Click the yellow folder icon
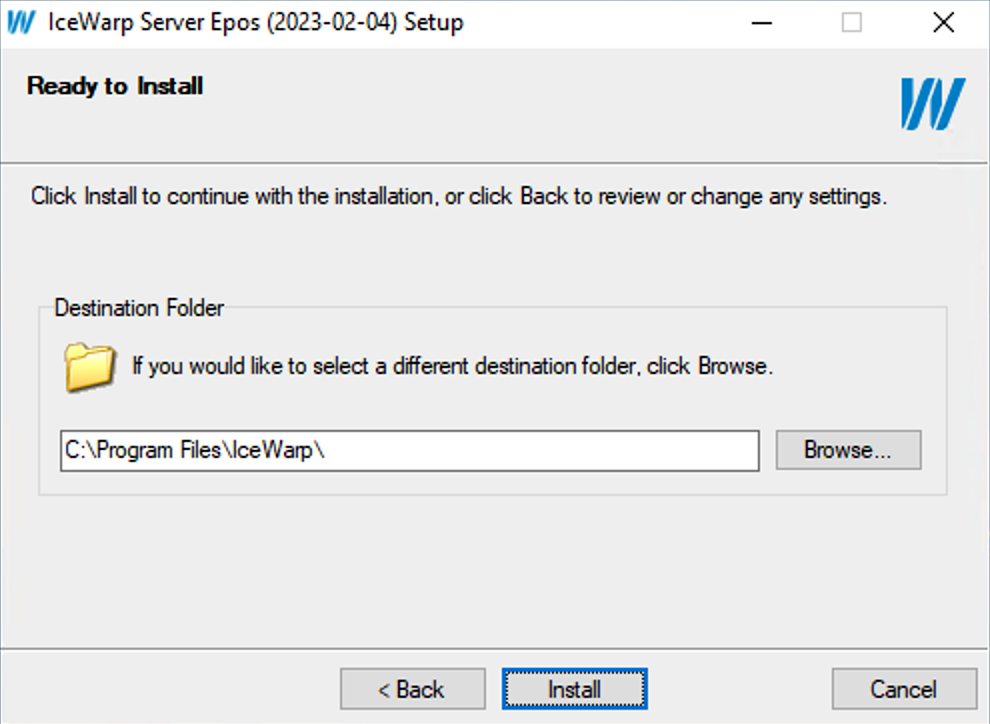Screen dimensions: 990x724 (90, 367)
